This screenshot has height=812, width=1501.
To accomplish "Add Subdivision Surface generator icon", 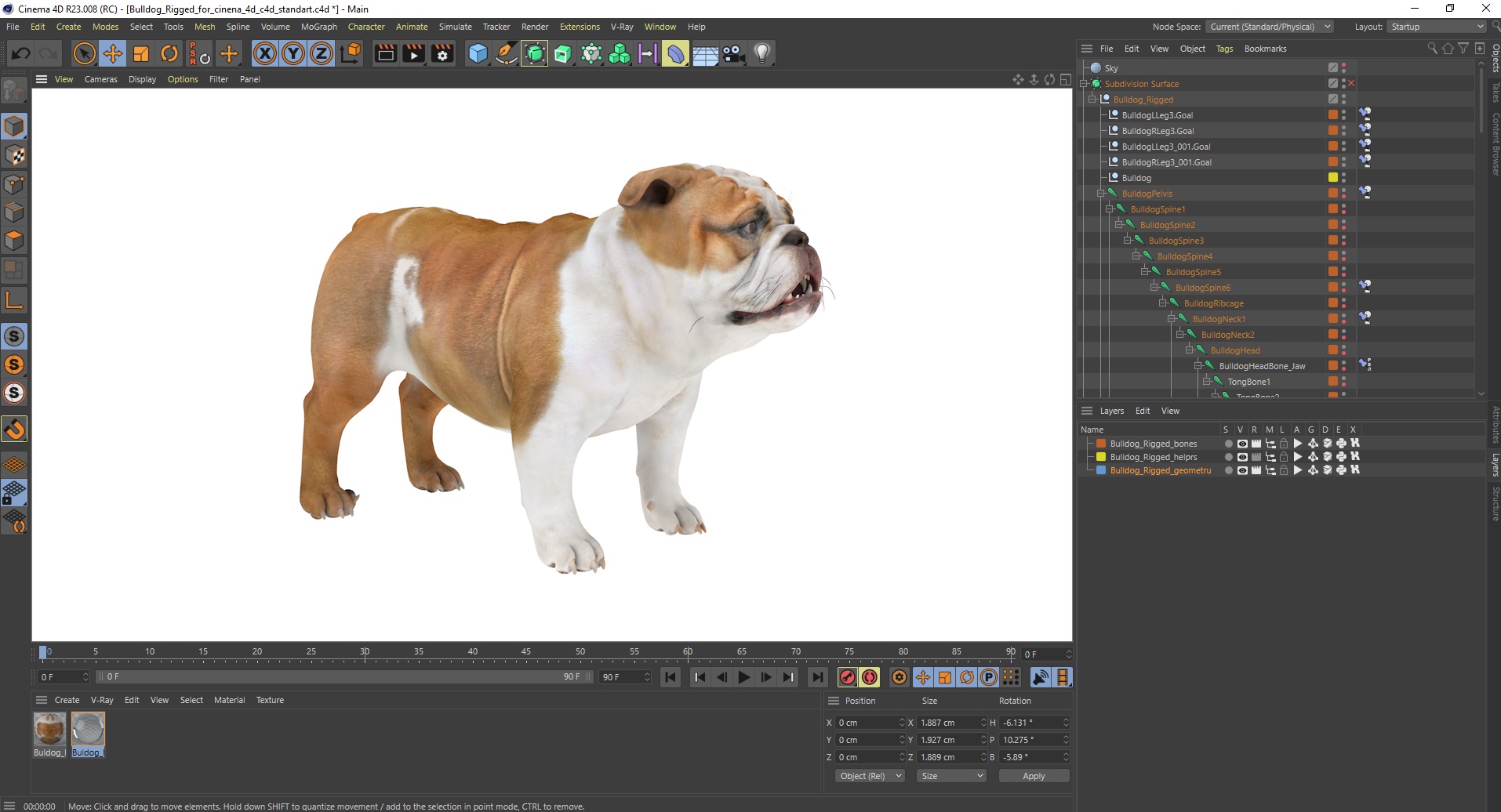I will click(535, 53).
